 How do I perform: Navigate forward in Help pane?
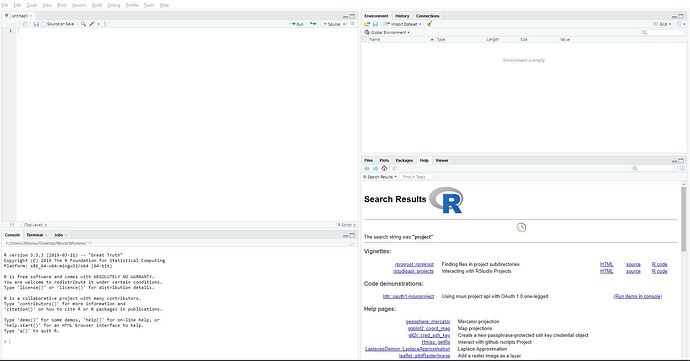375,168
